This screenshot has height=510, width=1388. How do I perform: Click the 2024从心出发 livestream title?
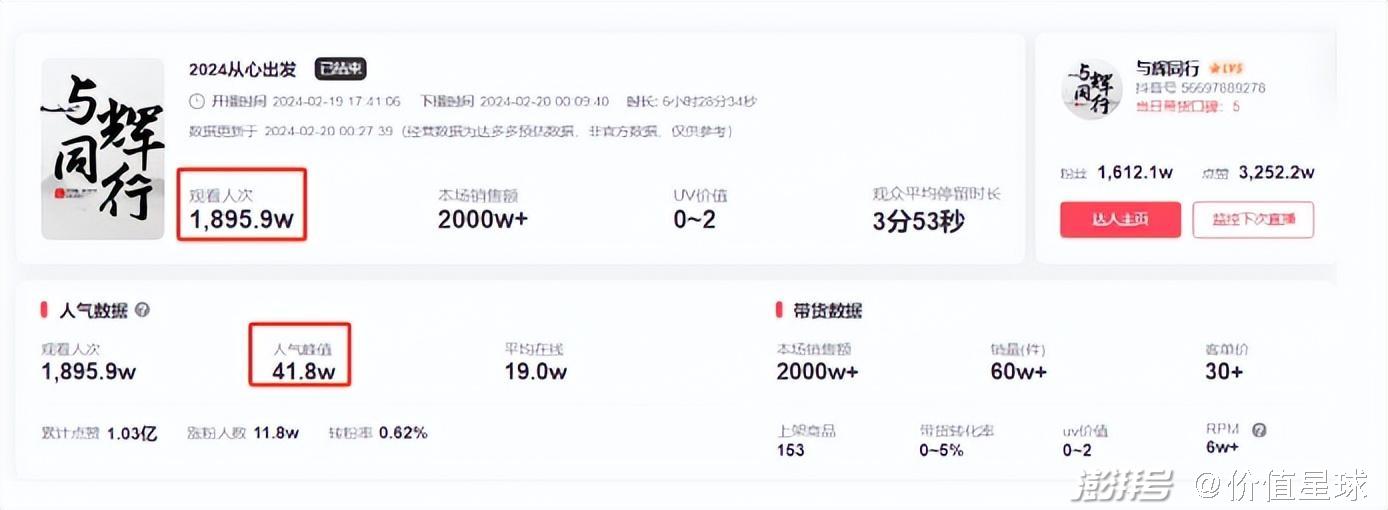243,69
